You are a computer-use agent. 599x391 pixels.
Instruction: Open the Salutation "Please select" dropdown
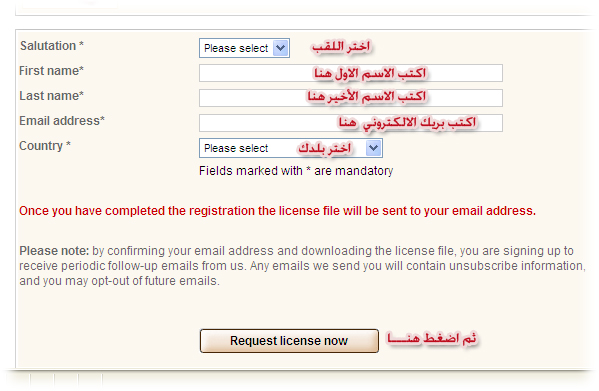click(x=244, y=48)
